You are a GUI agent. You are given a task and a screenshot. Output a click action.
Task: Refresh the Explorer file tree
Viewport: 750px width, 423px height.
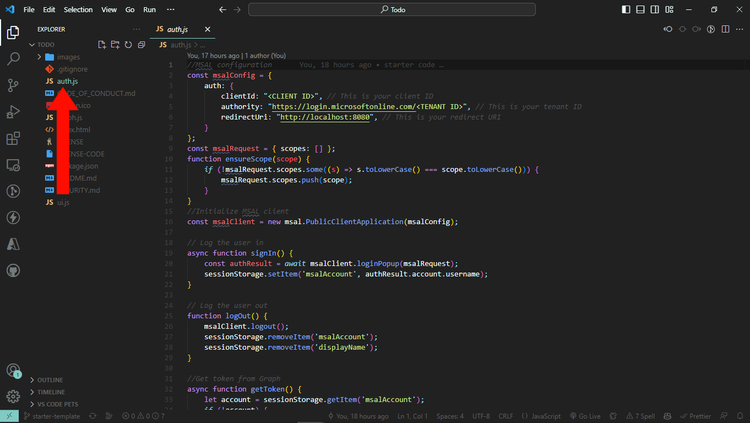[128, 44]
